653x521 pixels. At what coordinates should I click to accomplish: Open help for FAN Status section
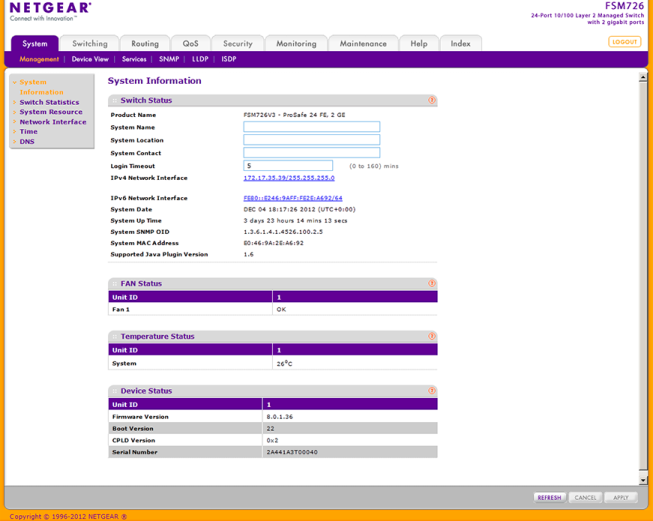[x=431, y=284]
